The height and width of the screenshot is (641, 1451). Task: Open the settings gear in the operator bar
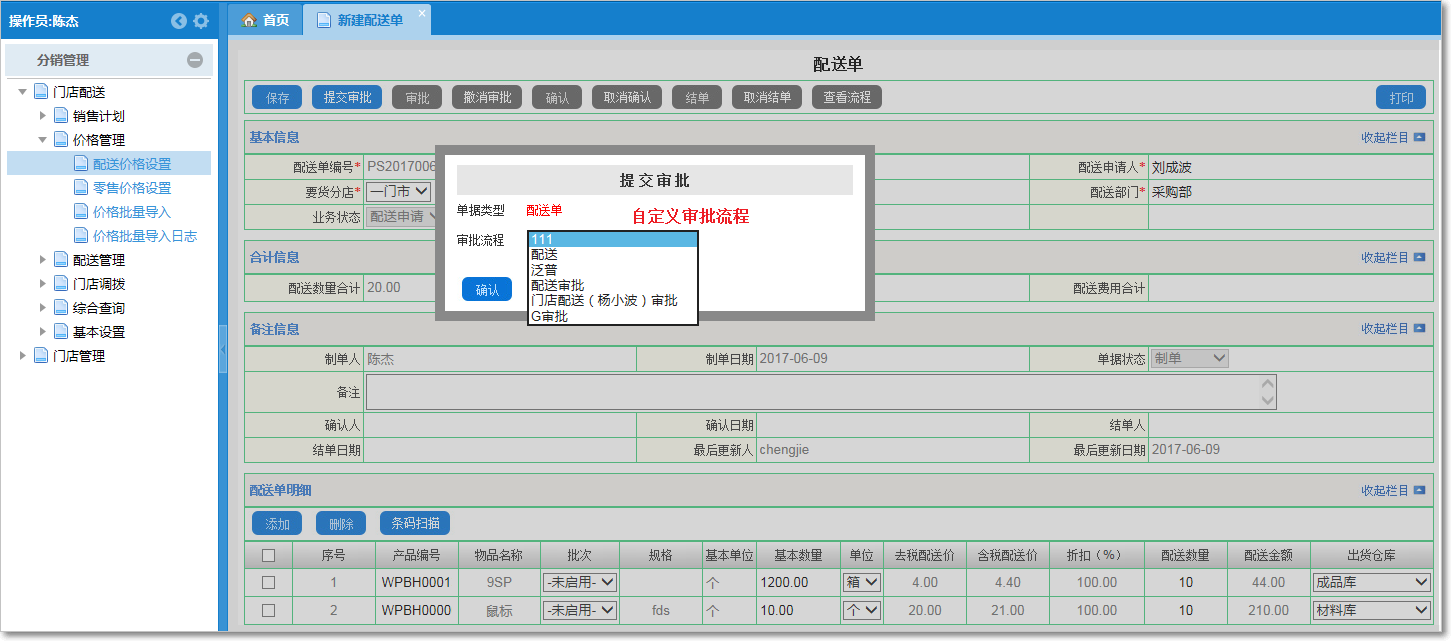click(x=202, y=19)
